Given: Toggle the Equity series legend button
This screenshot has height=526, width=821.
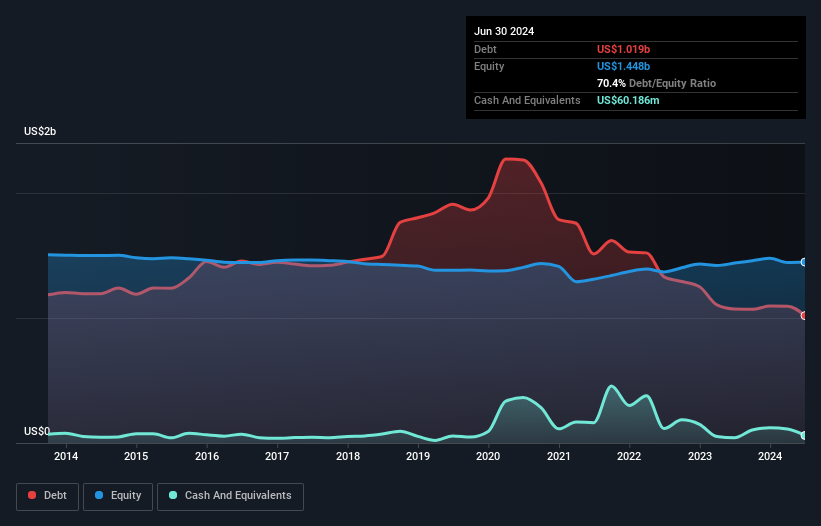Looking at the screenshot, I should click(x=118, y=496).
